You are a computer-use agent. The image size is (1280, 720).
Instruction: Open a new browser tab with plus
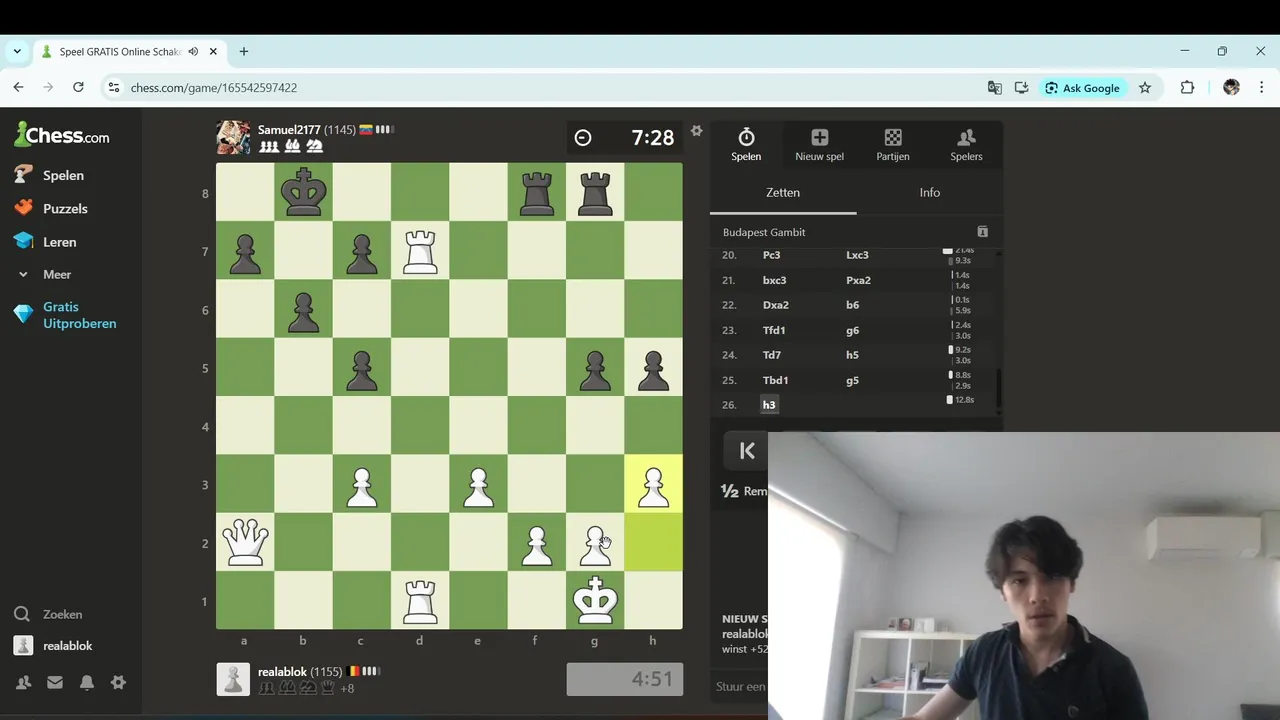(243, 51)
